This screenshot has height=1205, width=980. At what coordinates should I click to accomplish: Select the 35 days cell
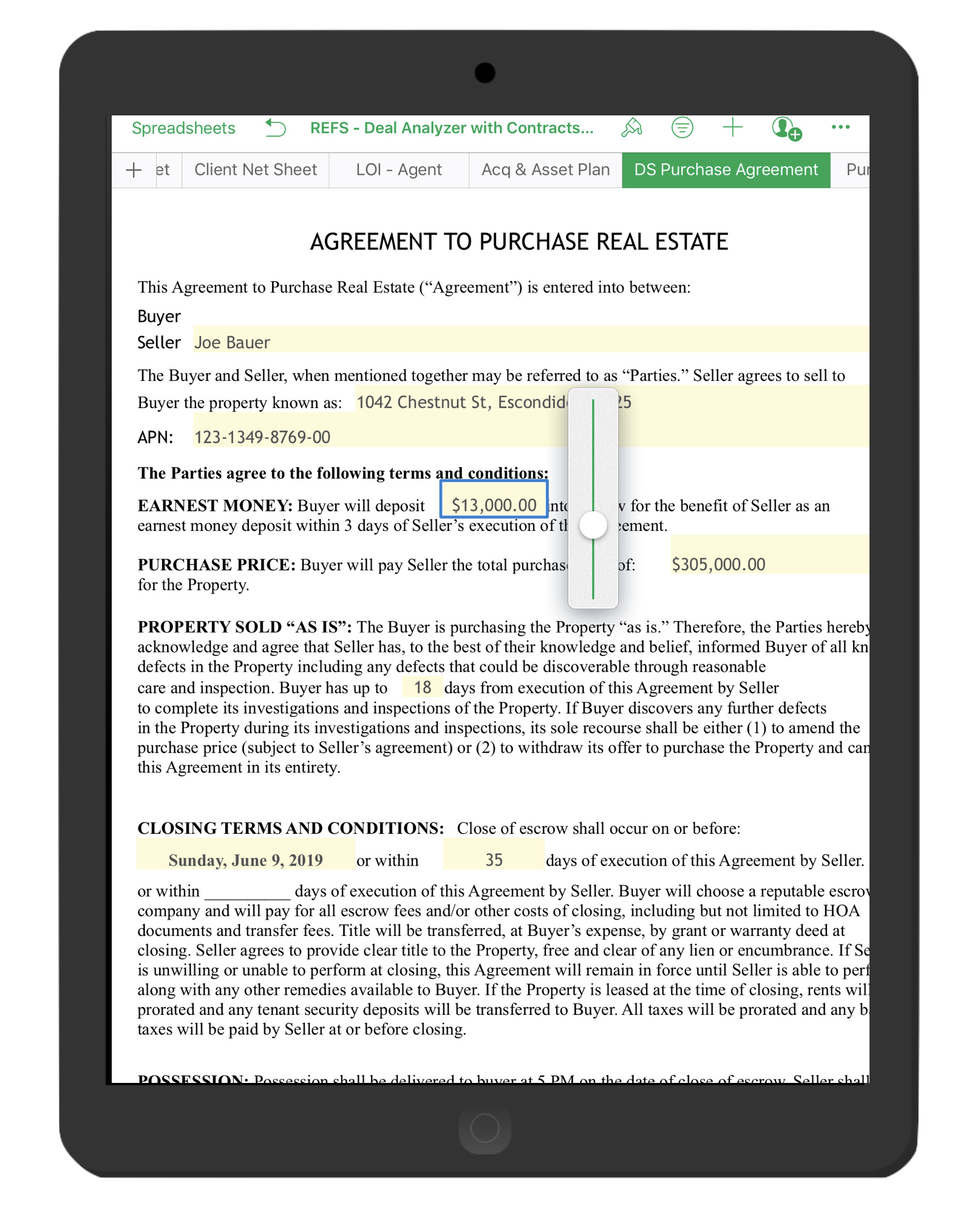(494, 855)
